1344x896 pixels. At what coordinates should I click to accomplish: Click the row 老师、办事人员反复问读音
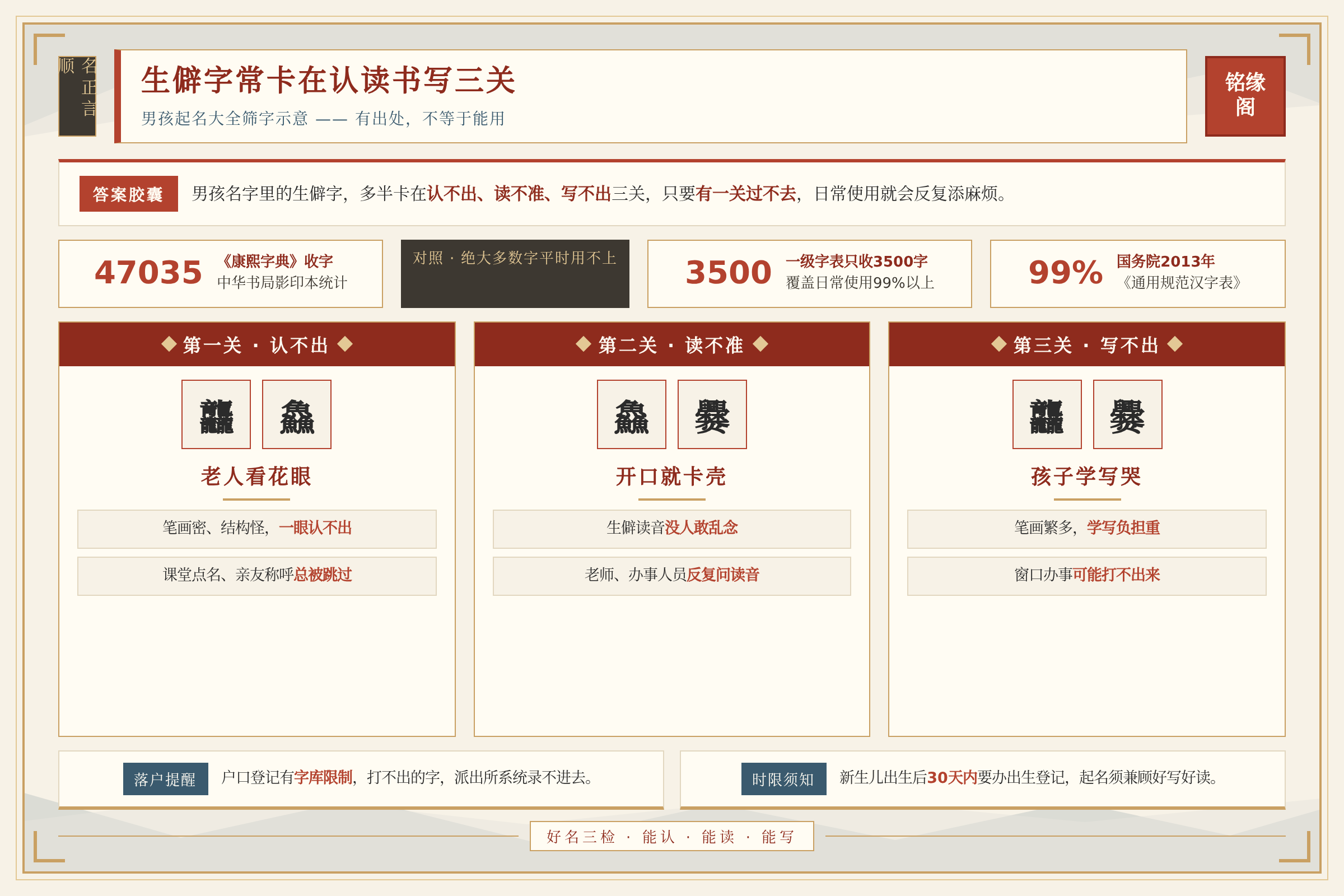672,576
